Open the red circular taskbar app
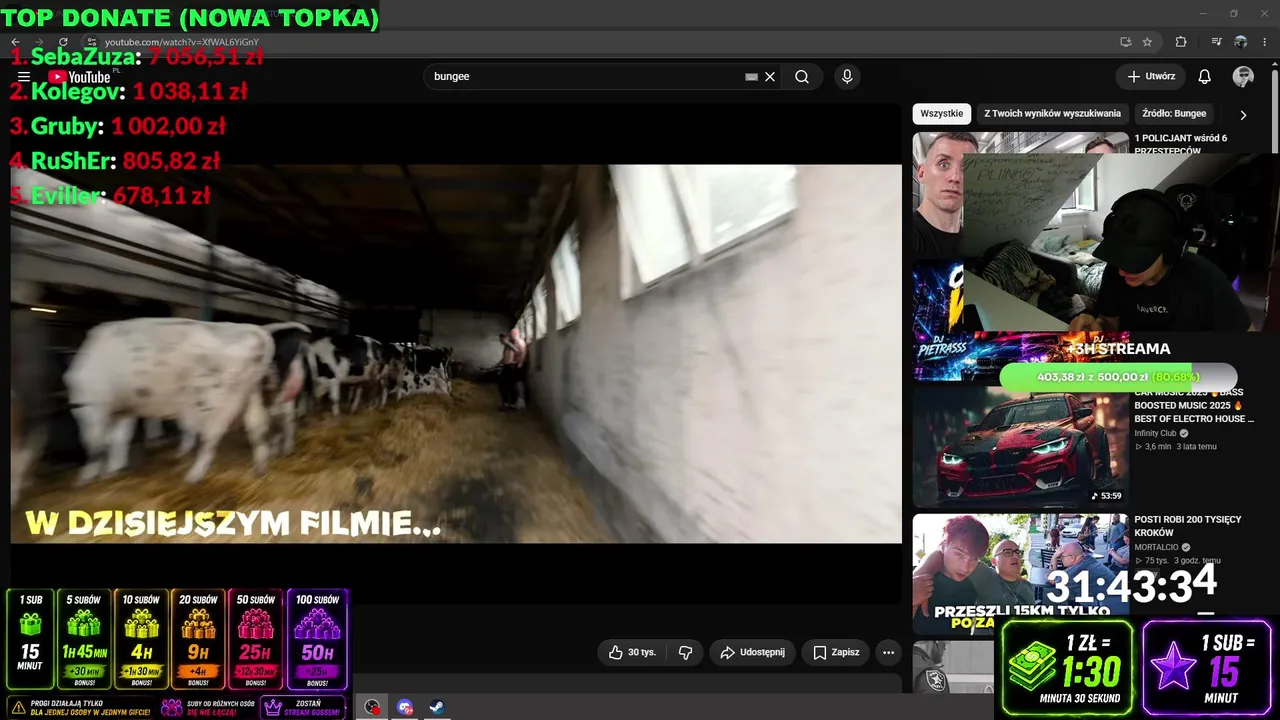This screenshot has height=720, width=1280. pyautogui.click(x=372, y=707)
